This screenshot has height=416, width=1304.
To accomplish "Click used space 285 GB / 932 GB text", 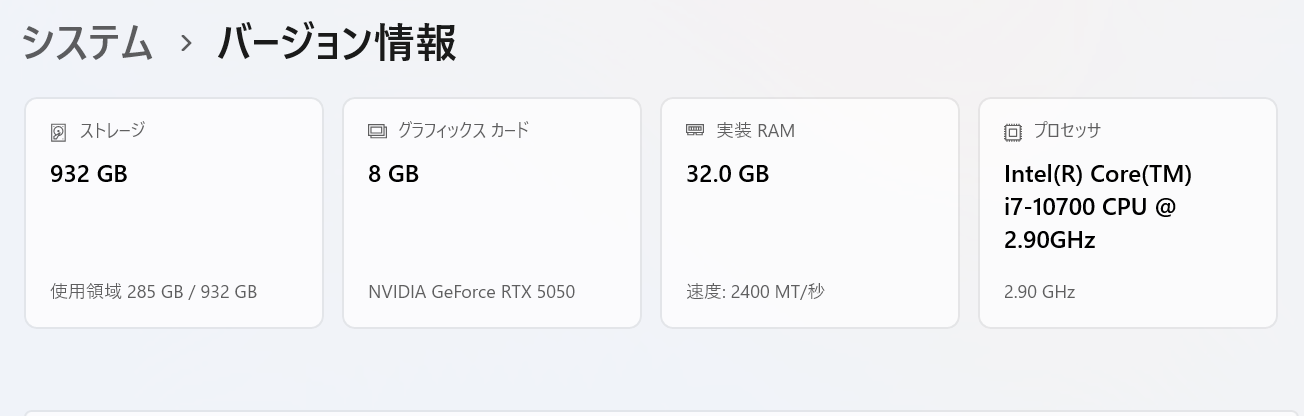I will 154,292.
